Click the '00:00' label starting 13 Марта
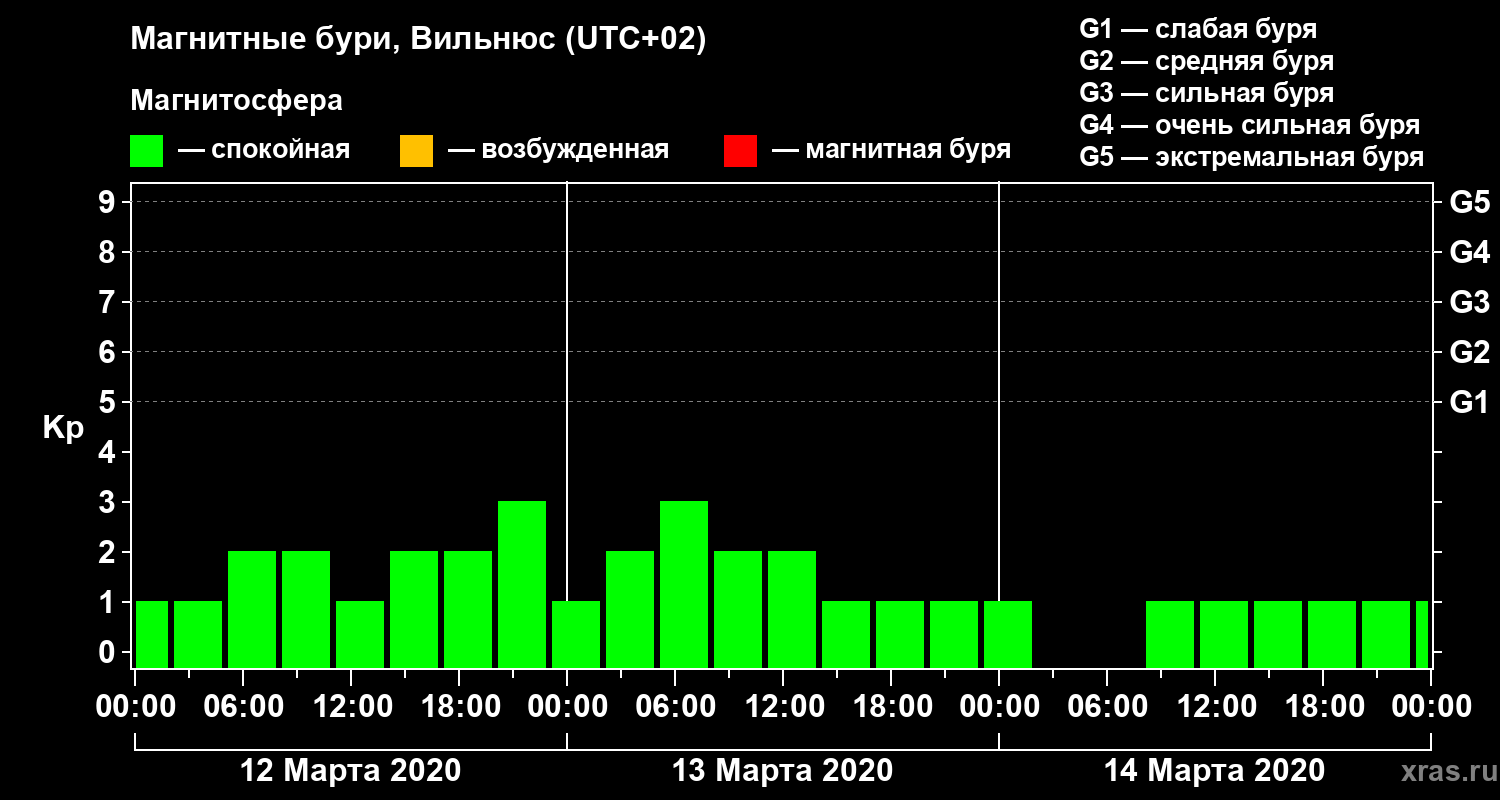The height and width of the screenshot is (800, 1500). [x=567, y=706]
